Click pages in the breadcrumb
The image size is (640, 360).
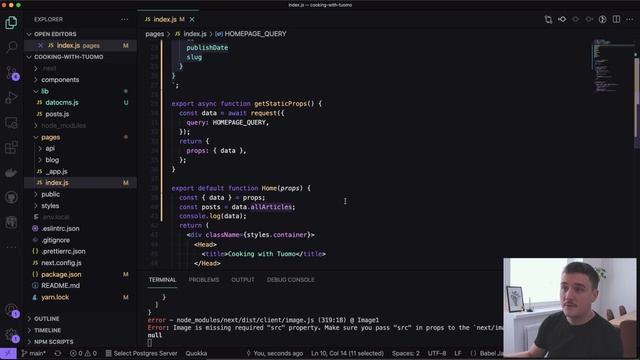pyautogui.click(x=155, y=34)
